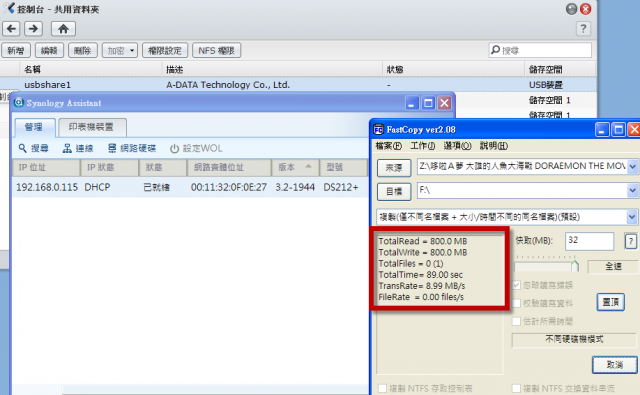Viewport: 640px width, 395px height.
Task: Open 檔案 menu in FastCopy
Action: tap(388, 146)
